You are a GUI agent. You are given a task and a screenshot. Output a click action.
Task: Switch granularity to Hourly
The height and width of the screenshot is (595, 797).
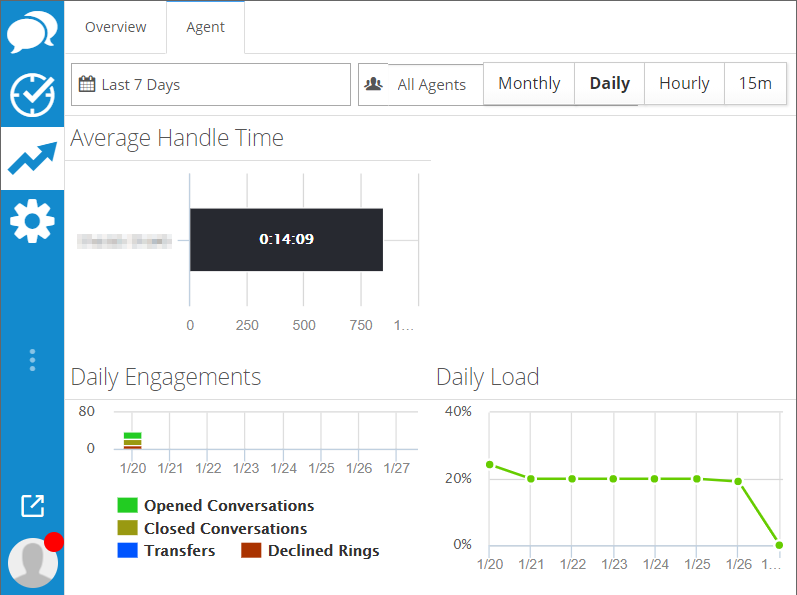(684, 84)
